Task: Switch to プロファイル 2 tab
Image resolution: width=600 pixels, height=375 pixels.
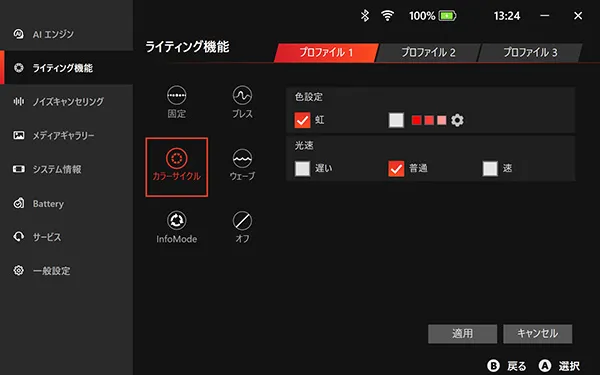Action: [428, 52]
